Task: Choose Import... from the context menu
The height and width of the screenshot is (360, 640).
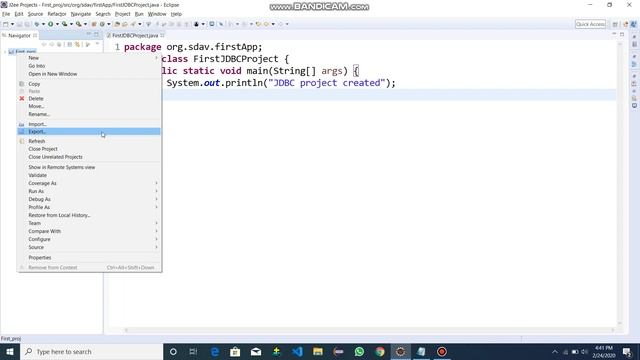Action: (x=89, y=124)
